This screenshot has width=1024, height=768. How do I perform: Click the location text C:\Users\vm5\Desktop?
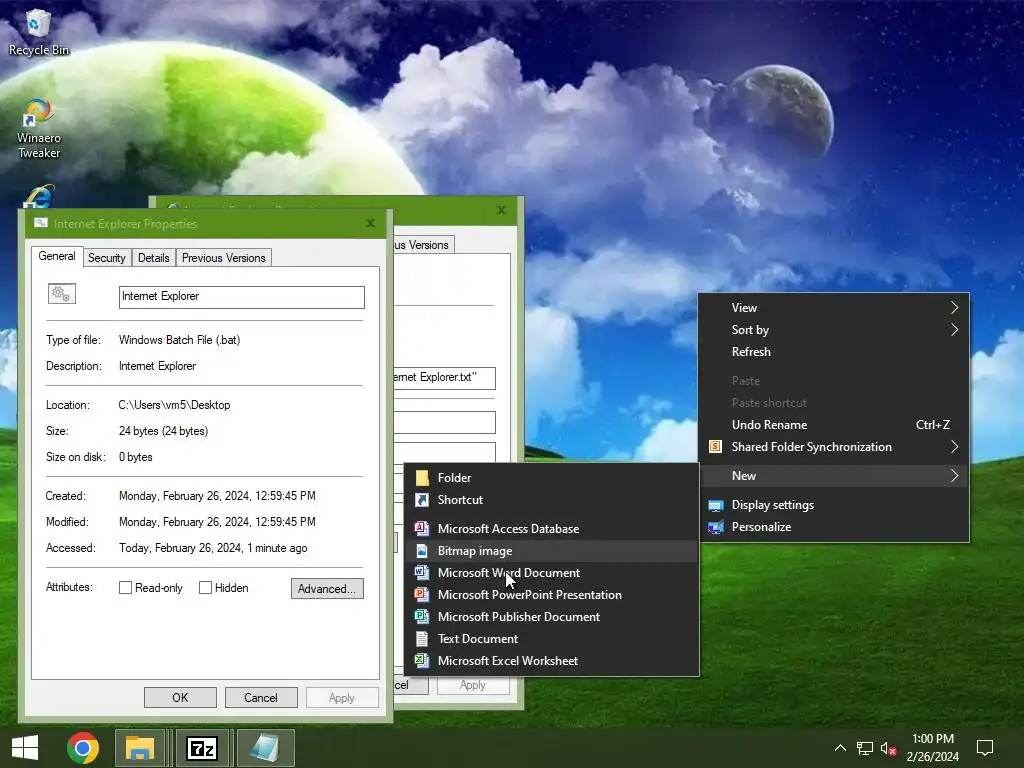tap(174, 405)
